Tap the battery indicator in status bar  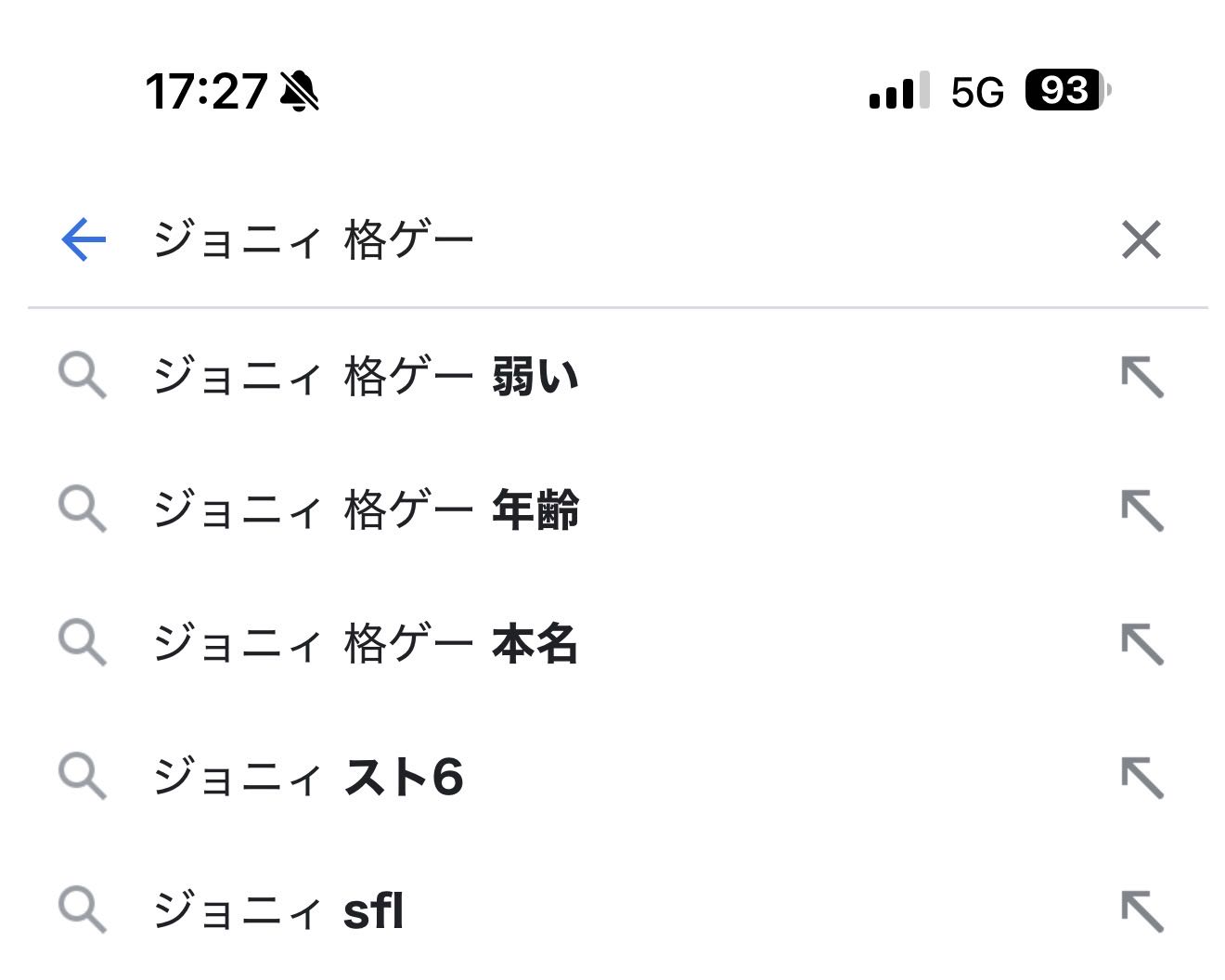click(1067, 91)
